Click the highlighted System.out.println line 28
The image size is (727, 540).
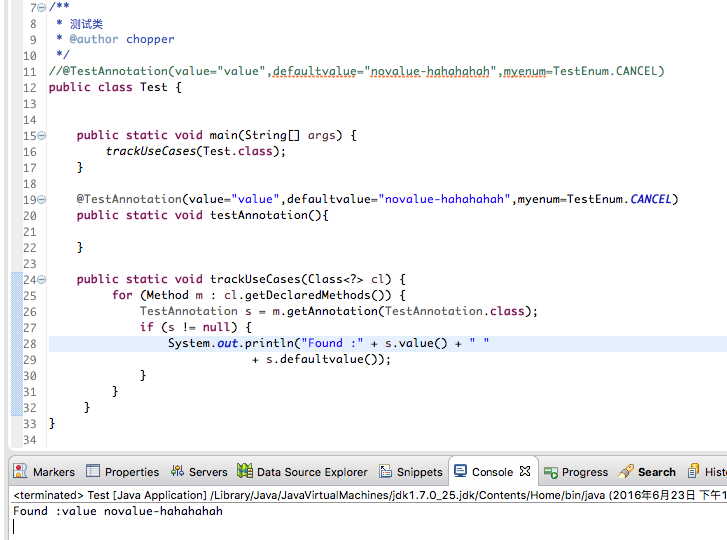(x=328, y=343)
